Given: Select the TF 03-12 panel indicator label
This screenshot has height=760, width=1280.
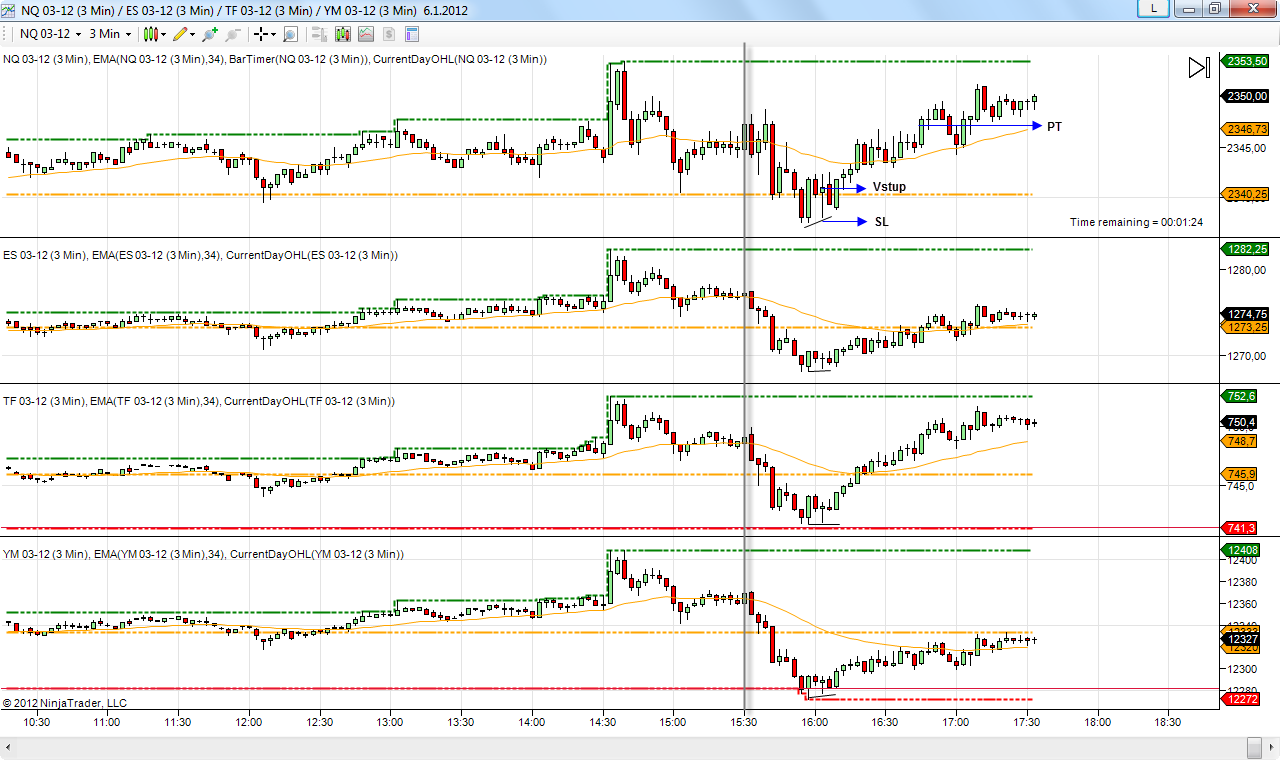Looking at the screenshot, I should [199, 401].
